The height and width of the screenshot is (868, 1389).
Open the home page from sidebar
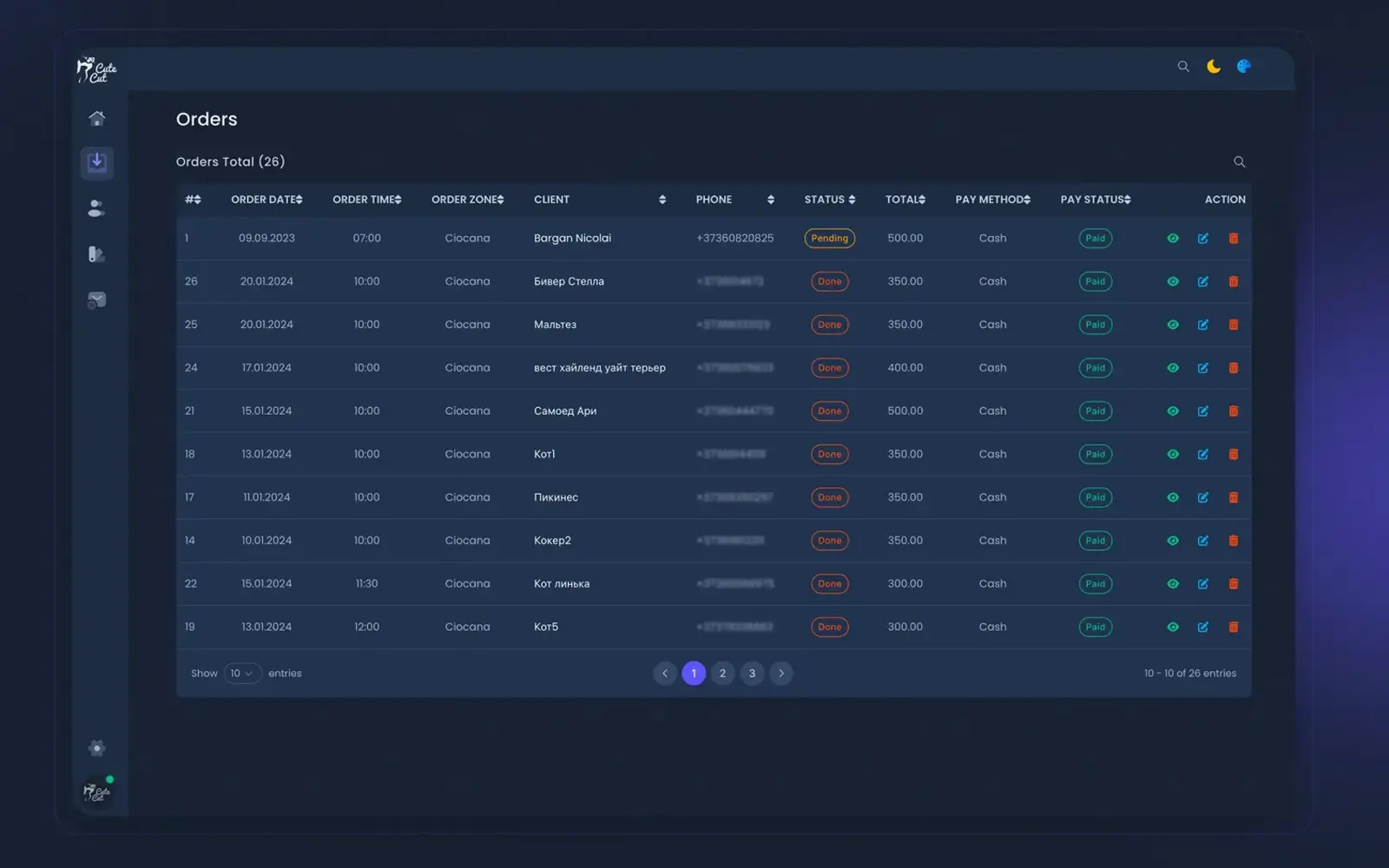tap(97, 117)
